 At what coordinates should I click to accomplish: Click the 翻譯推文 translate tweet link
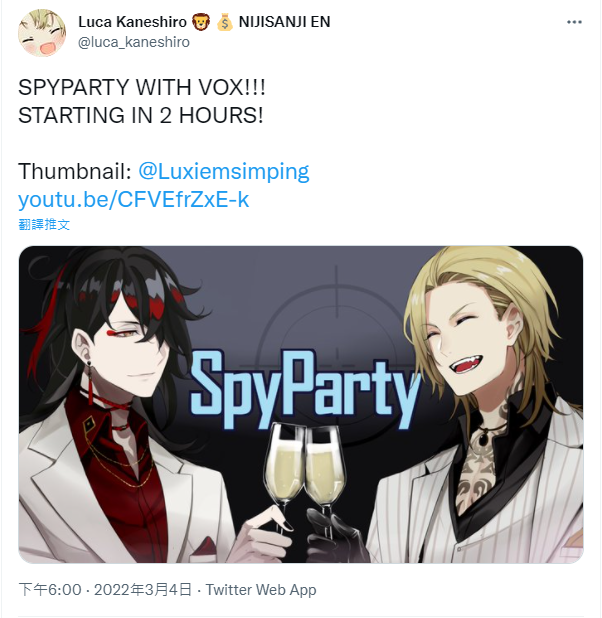coord(44,225)
